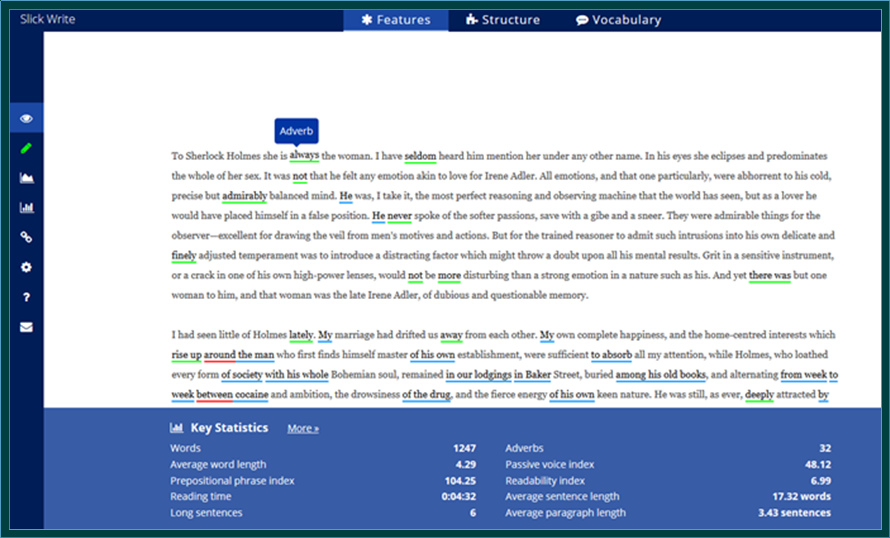Click the link chain icon in sidebar
The width and height of the screenshot is (890, 538).
pyautogui.click(x=26, y=237)
